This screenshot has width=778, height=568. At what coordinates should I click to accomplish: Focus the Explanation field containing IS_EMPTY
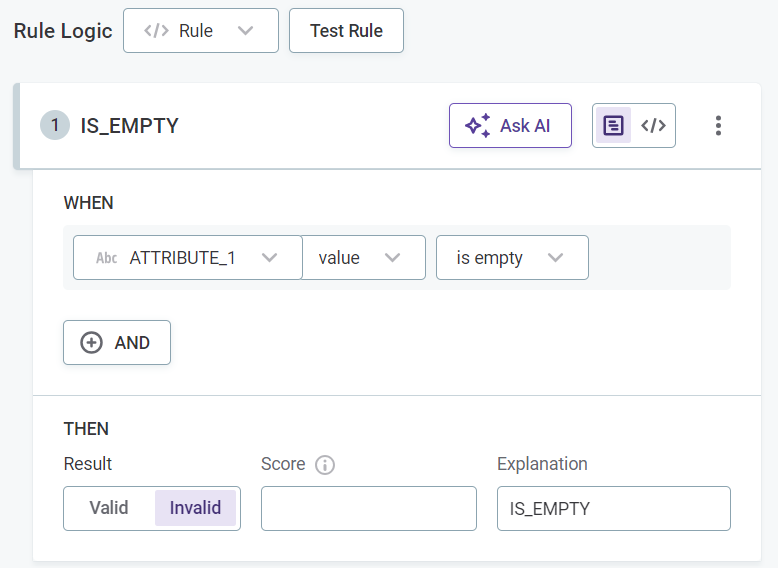(613, 508)
